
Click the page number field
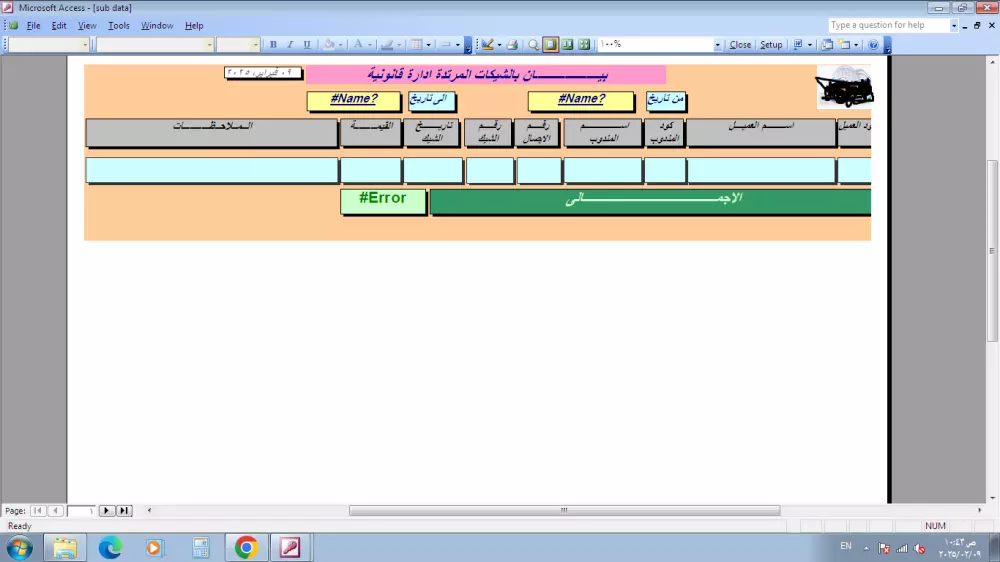tap(81, 510)
